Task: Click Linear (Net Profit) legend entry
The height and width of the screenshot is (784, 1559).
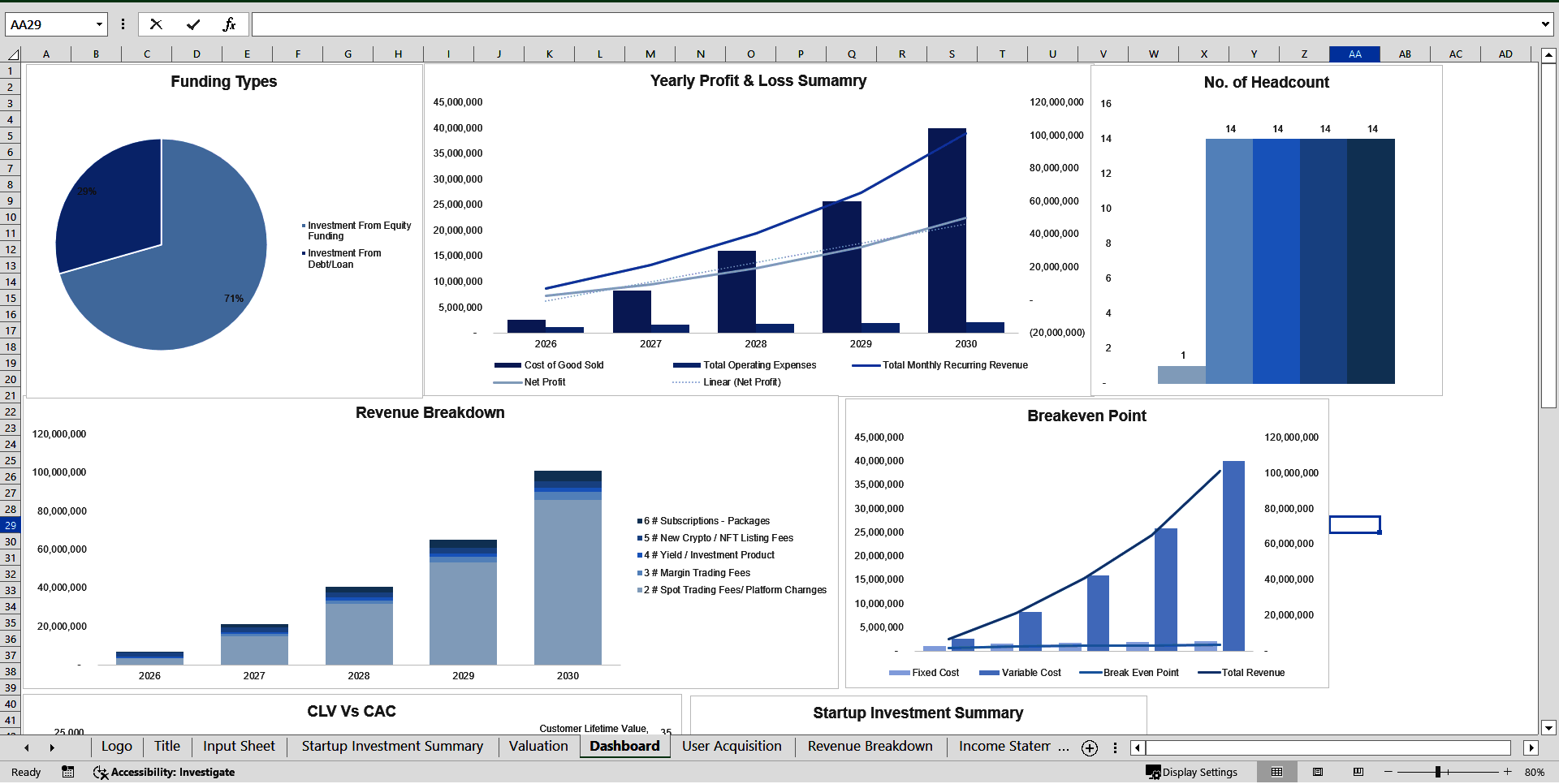Action: (727, 382)
